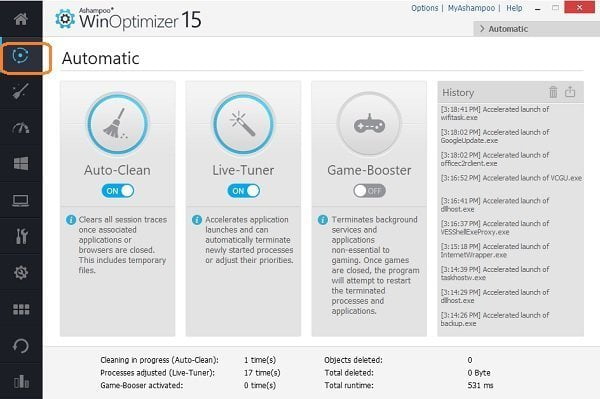This screenshot has width=600, height=399.
Task: Select the wifitask.exe history entry
Action: tap(495, 113)
